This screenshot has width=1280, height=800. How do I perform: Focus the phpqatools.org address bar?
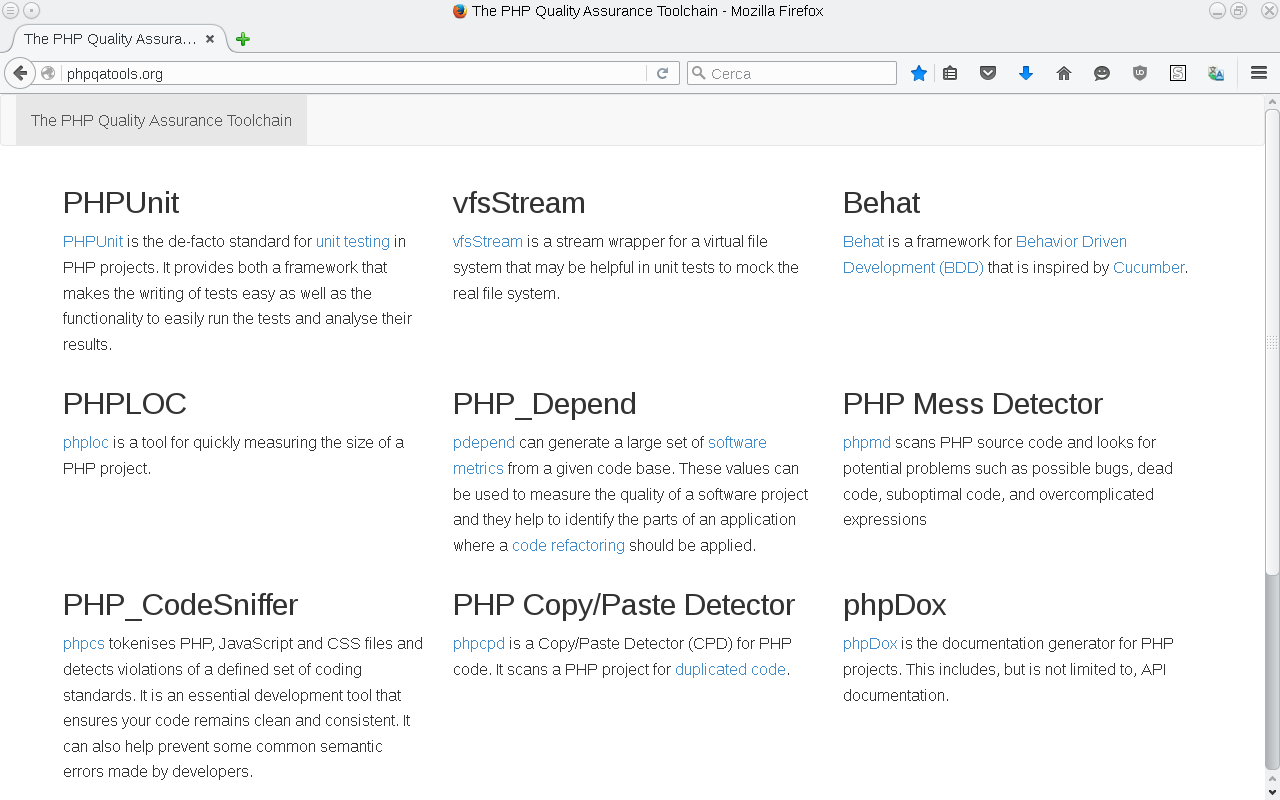point(355,73)
